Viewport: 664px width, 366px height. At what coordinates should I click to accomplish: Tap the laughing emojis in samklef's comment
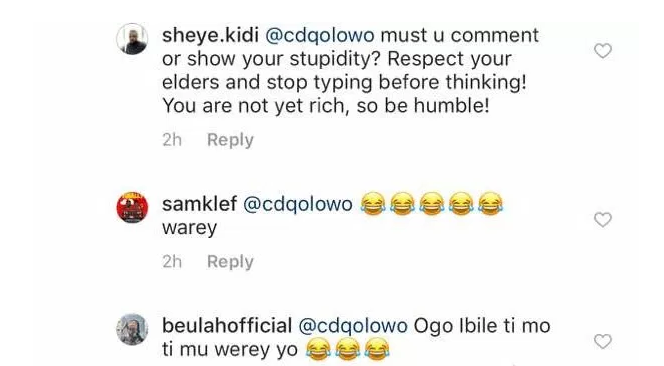tap(432, 204)
